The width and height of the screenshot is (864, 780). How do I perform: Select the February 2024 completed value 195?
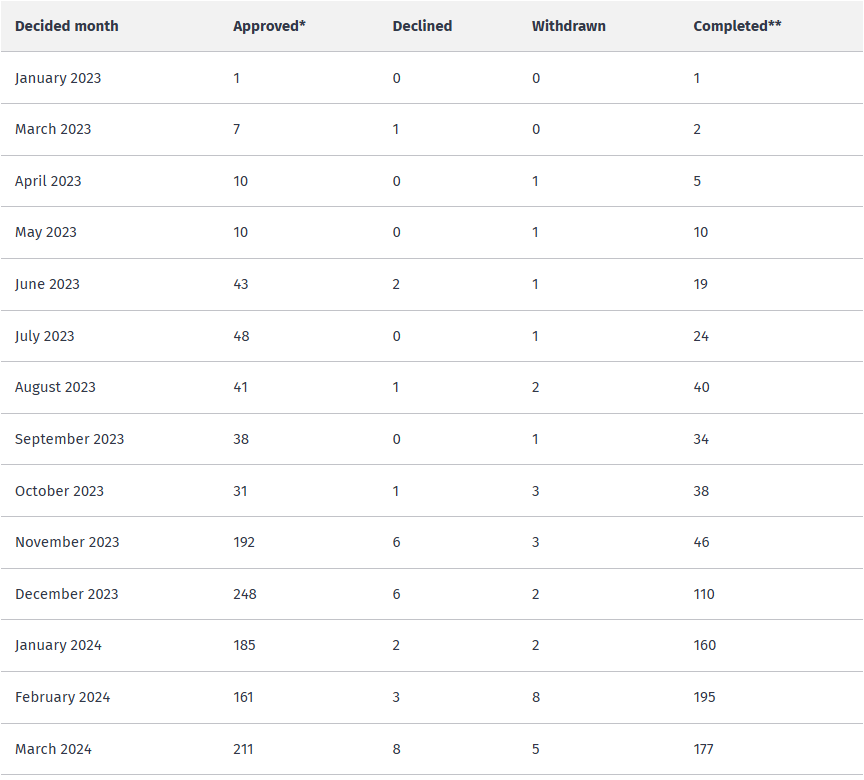click(x=704, y=697)
